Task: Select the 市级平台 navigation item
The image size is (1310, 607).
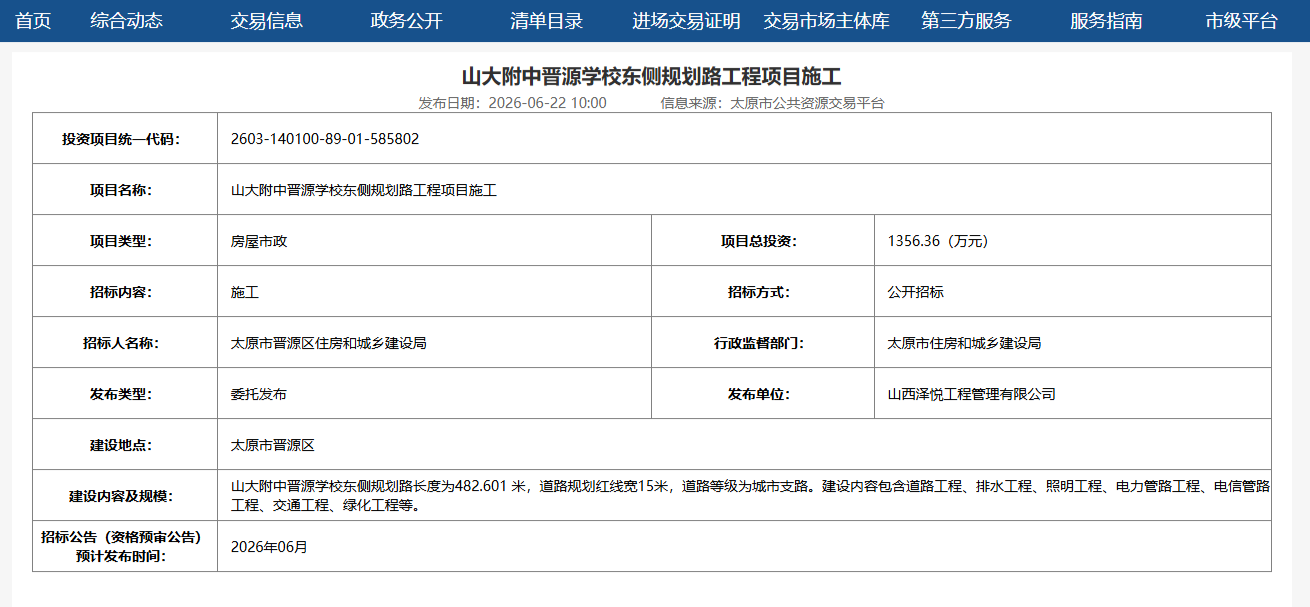Action: [1241, 21]
